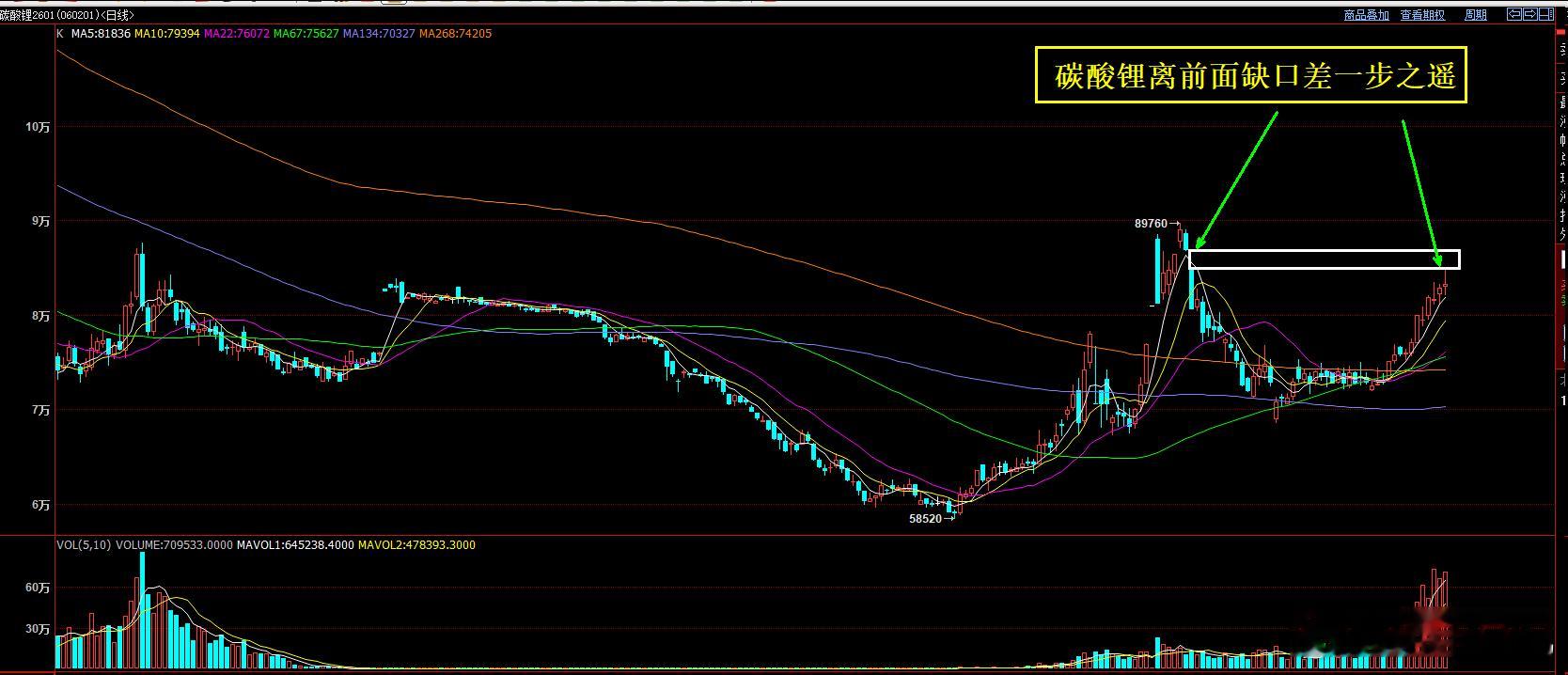Select the MA67:75627 indicator label
Screen dimensions: 1568x675
click(x=306, y=34)
